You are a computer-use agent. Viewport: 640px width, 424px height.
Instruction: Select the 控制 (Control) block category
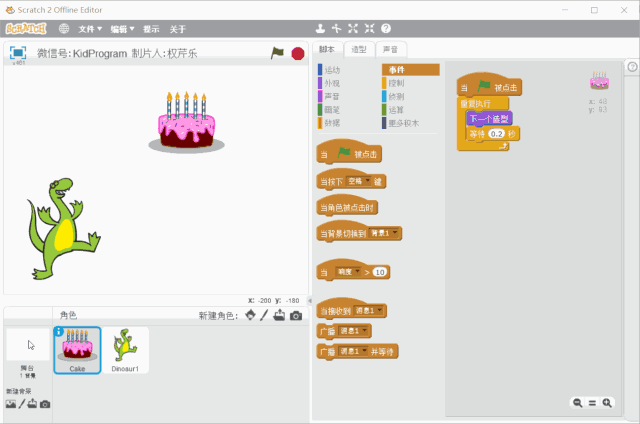click(396, 83)
